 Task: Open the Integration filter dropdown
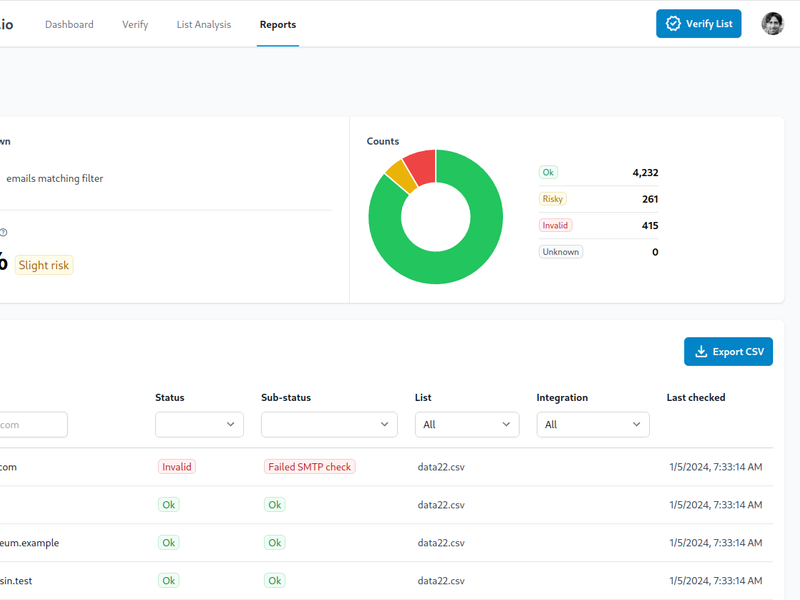pyautogui.click(x=593, y=425)
